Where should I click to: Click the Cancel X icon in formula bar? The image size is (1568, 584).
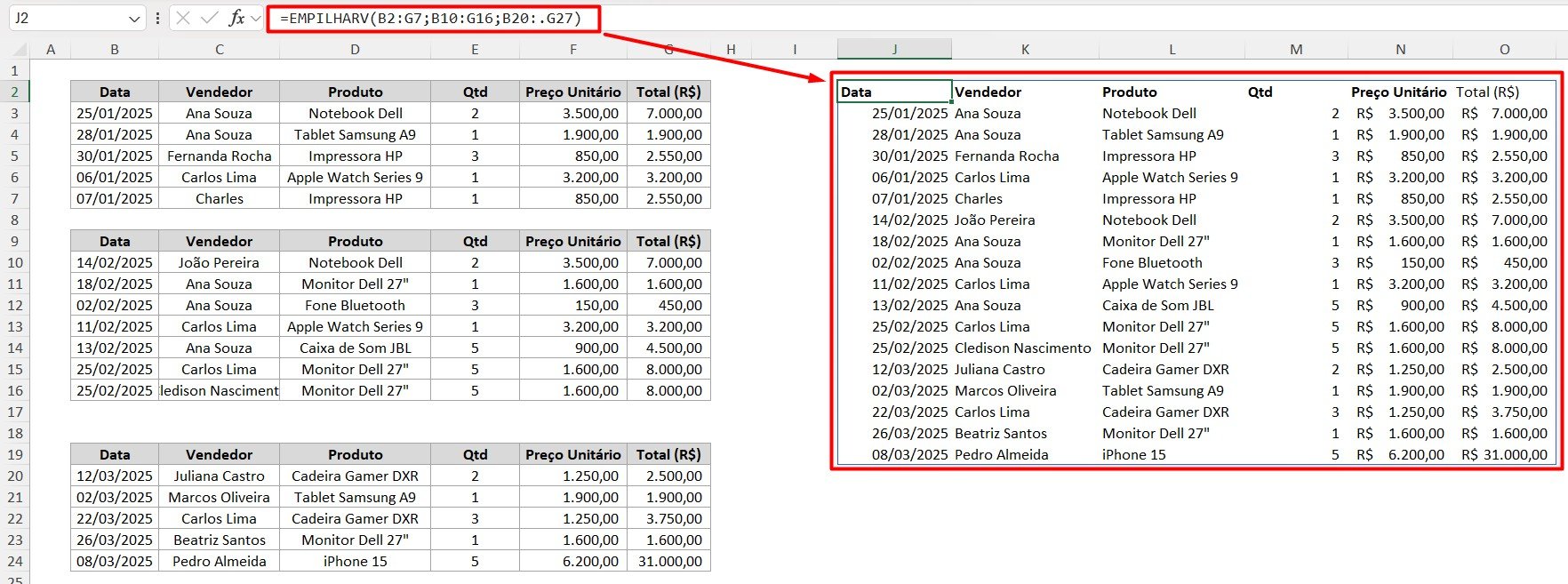coord(183,18)
